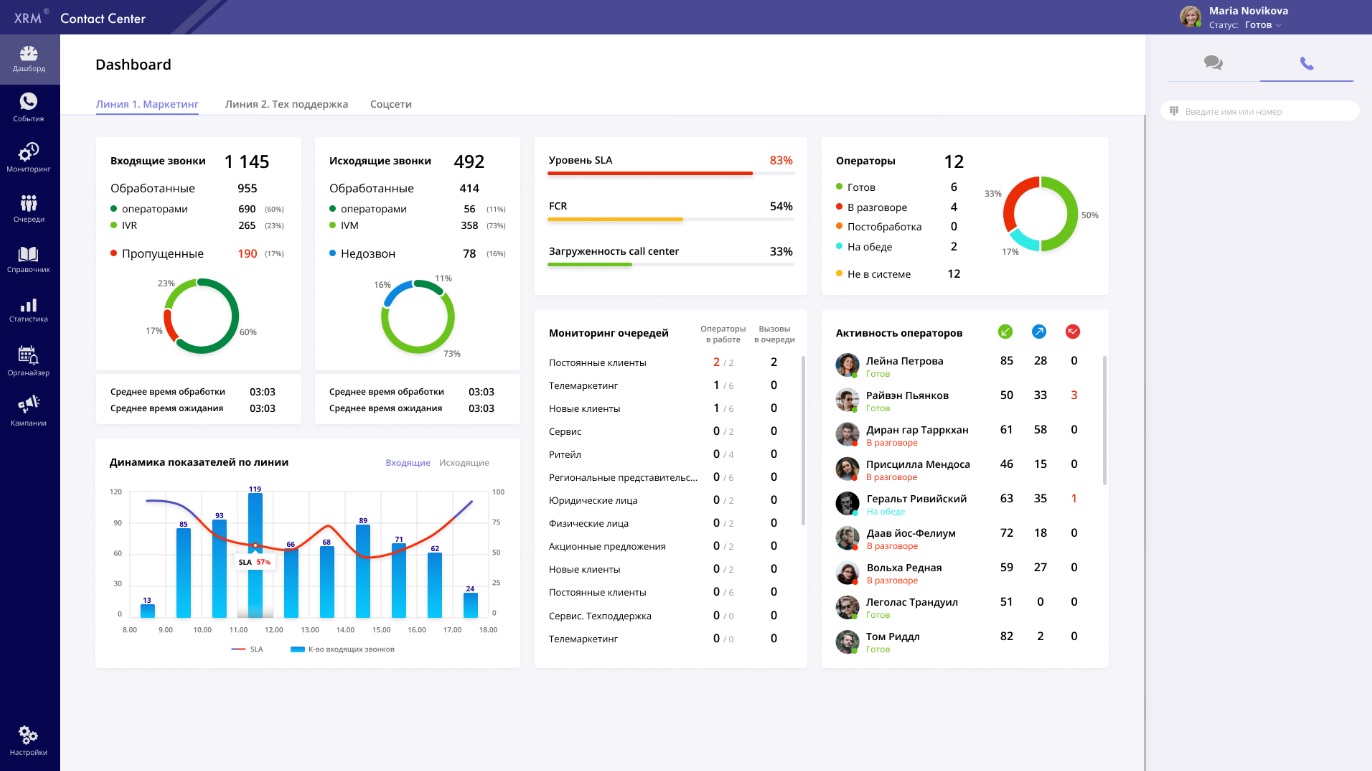Expand the Готов status dropdown
Viewport: 1372px width, 771px height.
[x=1263, y=25]
